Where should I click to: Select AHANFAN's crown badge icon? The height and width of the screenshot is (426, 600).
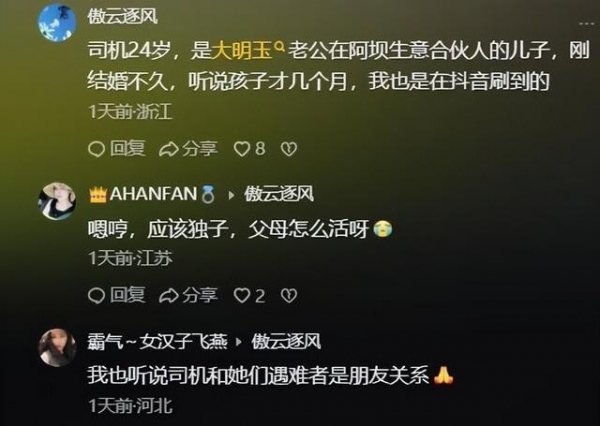(x=98, y=195)
